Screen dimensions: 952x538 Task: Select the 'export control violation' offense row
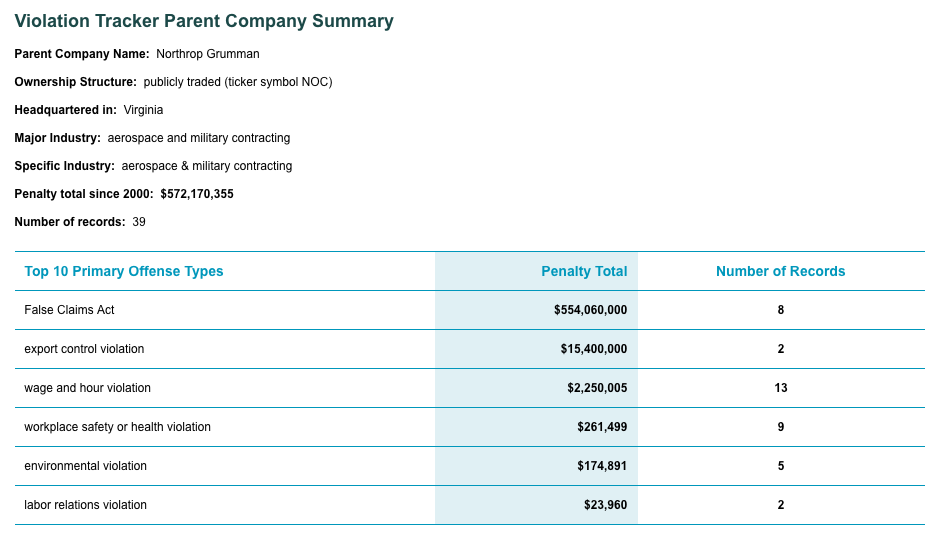click(x=470, y=349)
